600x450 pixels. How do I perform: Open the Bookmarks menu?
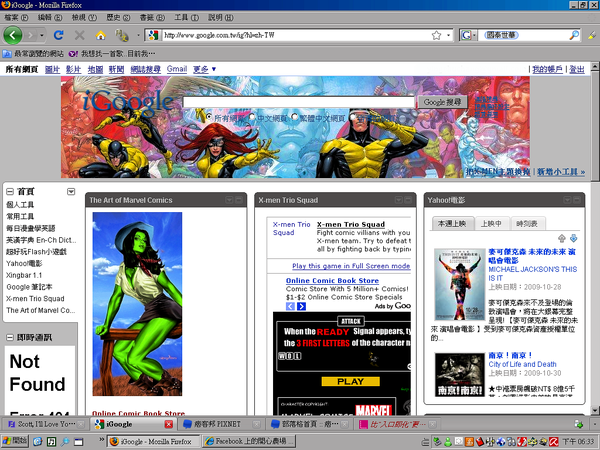coord(152,18)
